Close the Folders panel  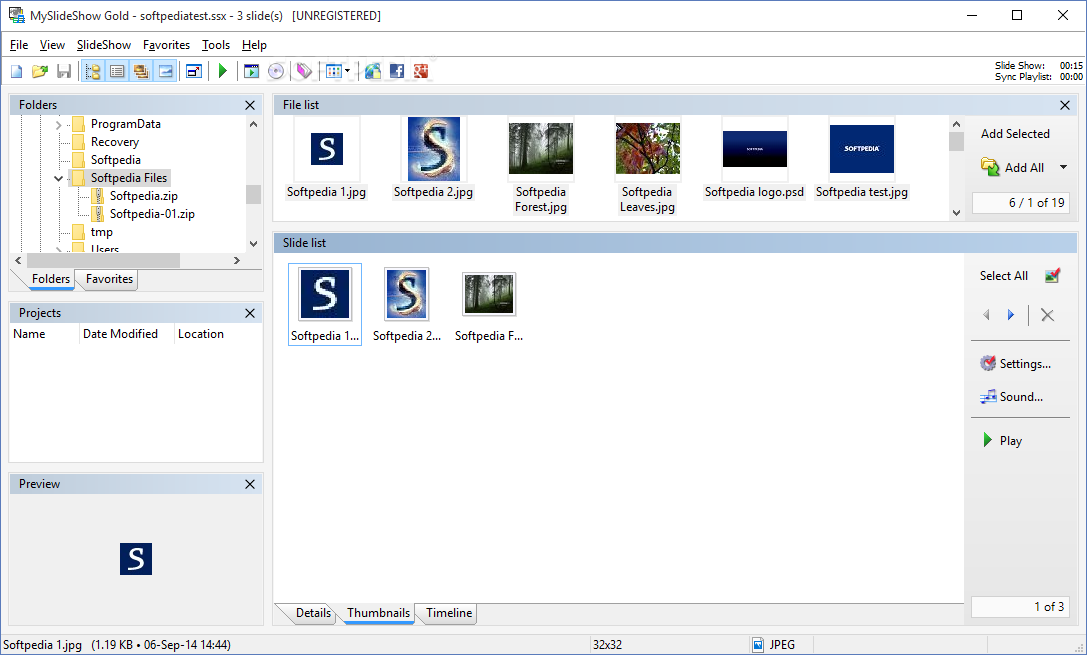(250, 105)
